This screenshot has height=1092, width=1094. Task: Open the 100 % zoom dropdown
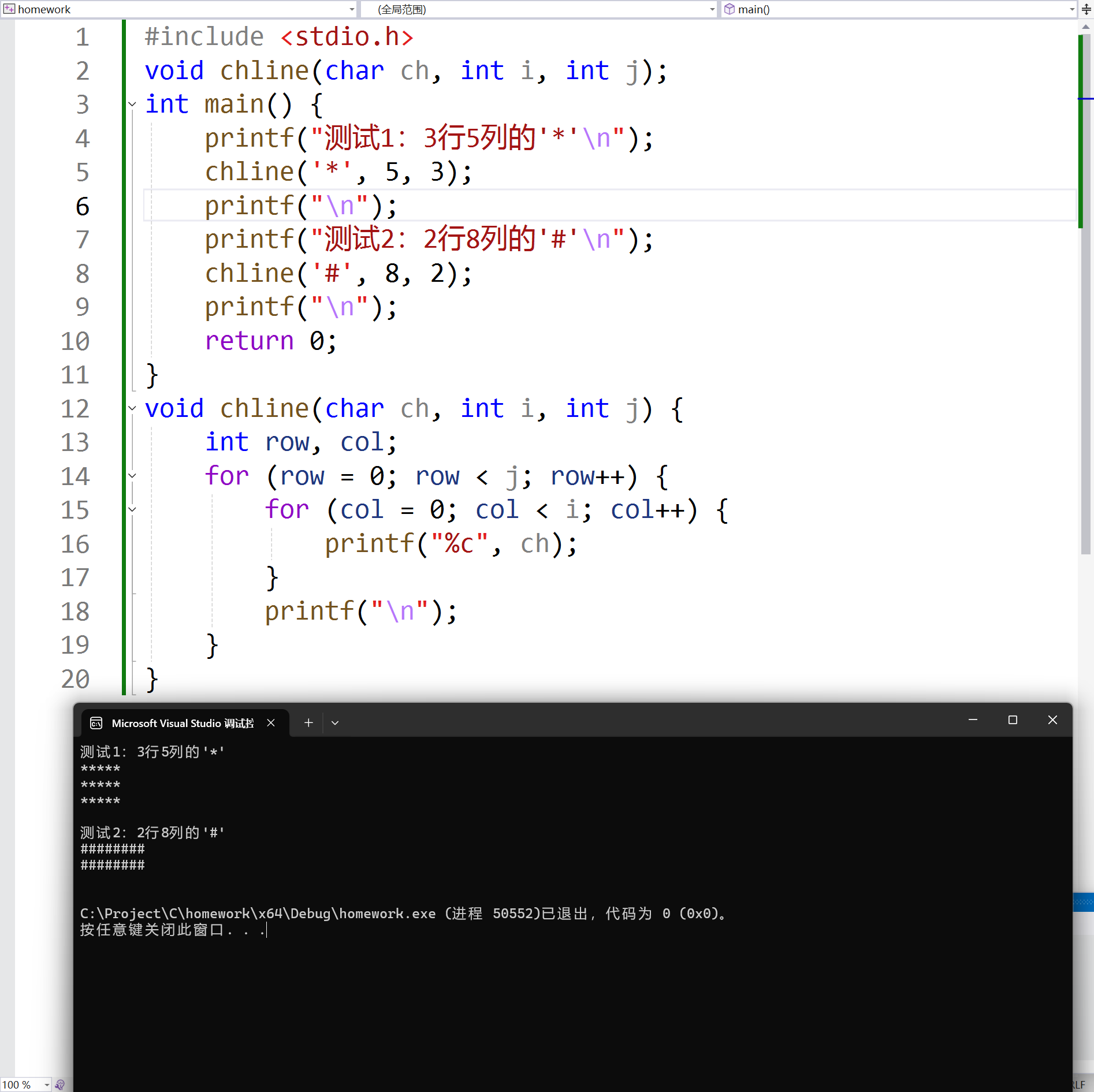pos(47,1085)
